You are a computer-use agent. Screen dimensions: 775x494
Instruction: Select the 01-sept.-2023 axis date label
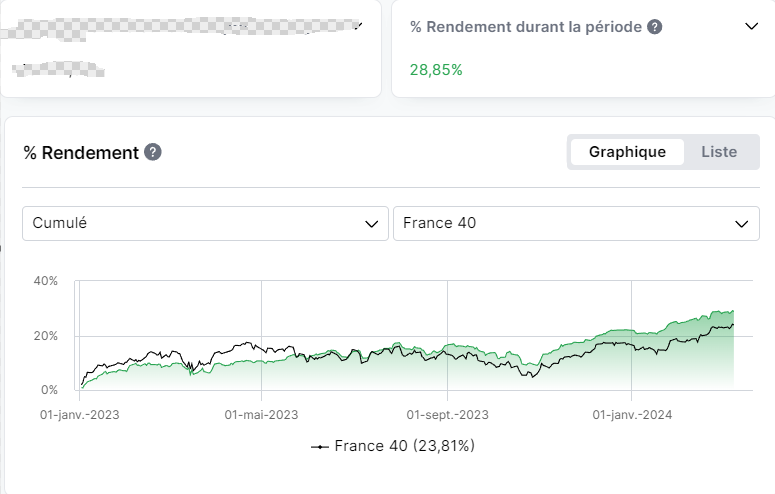pos(447,414)
